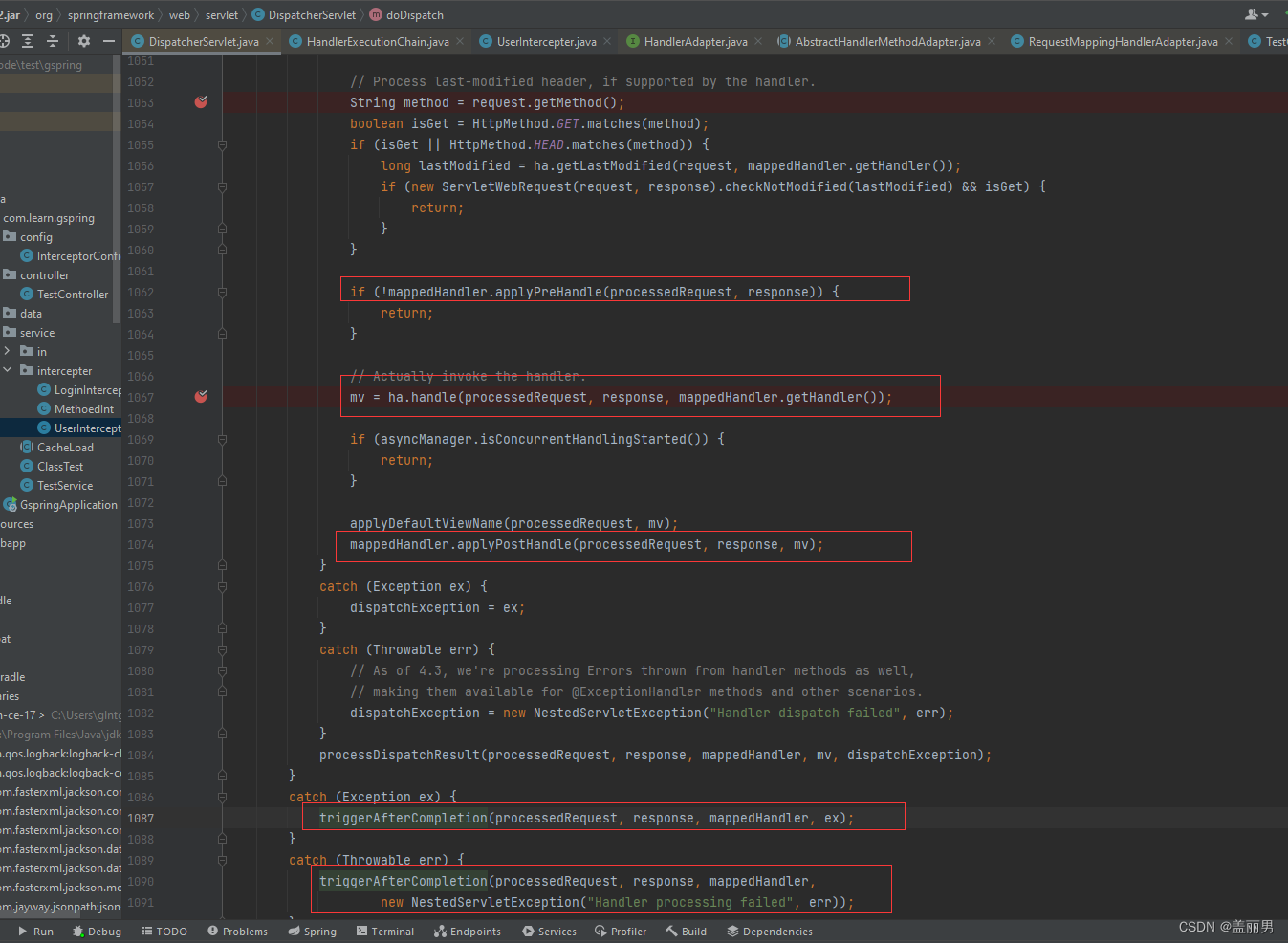This screenshot has height=943, width=1288.
Task: Select com.learn.gspring package in project tree
Action: pos(49,217)
